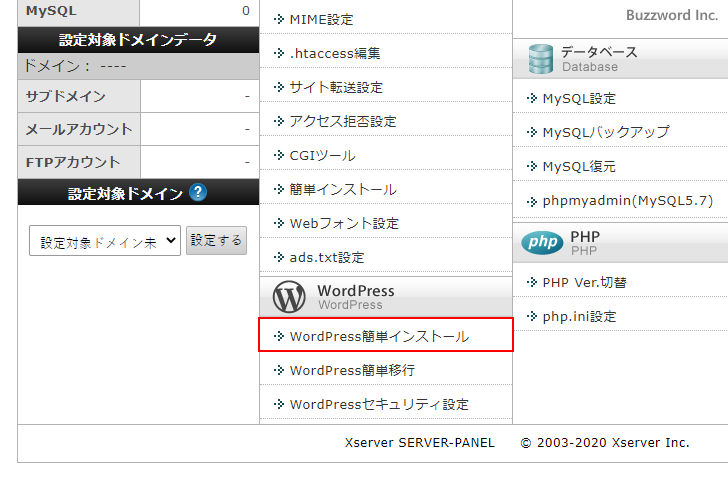Click arrow icon beside CGIツール
728x480 pixels.
279,155
